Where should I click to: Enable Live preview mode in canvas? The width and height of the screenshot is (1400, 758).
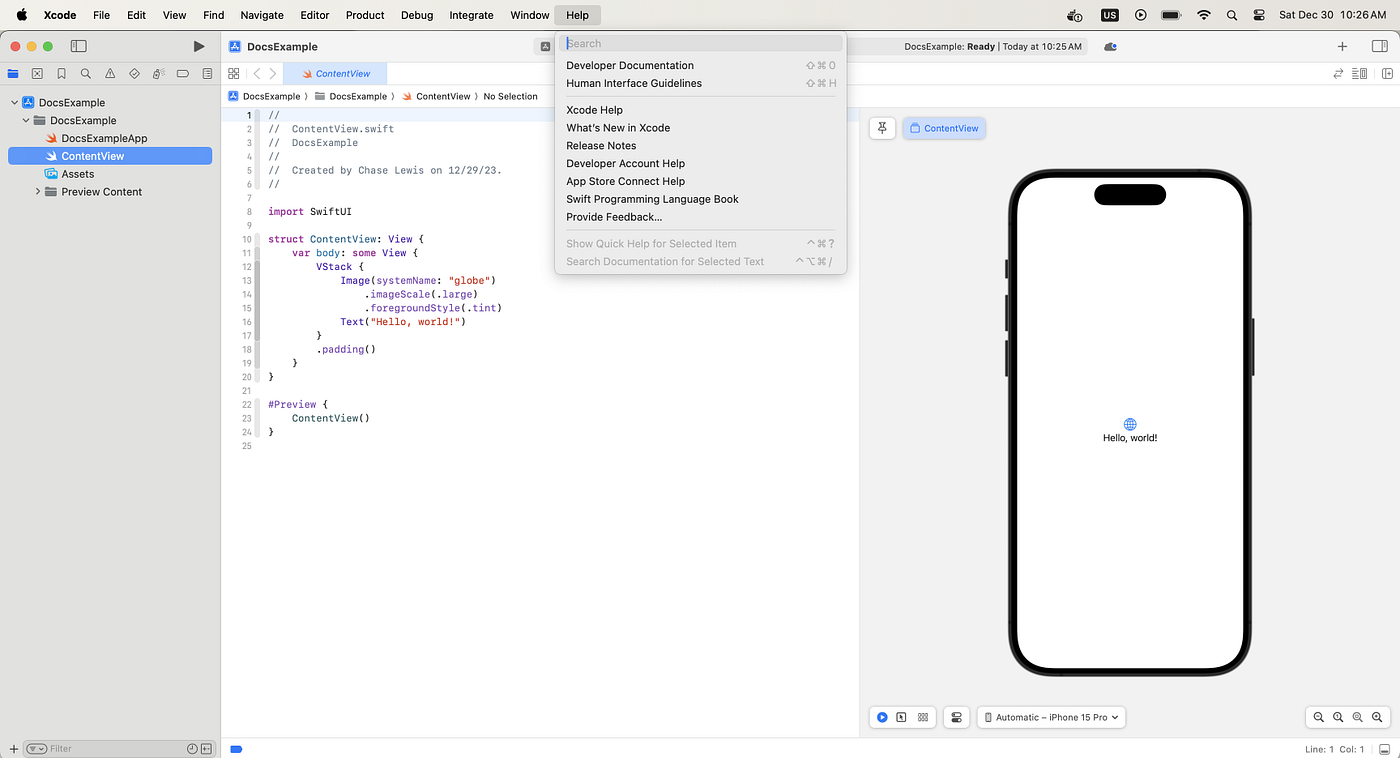coord(882,717)
